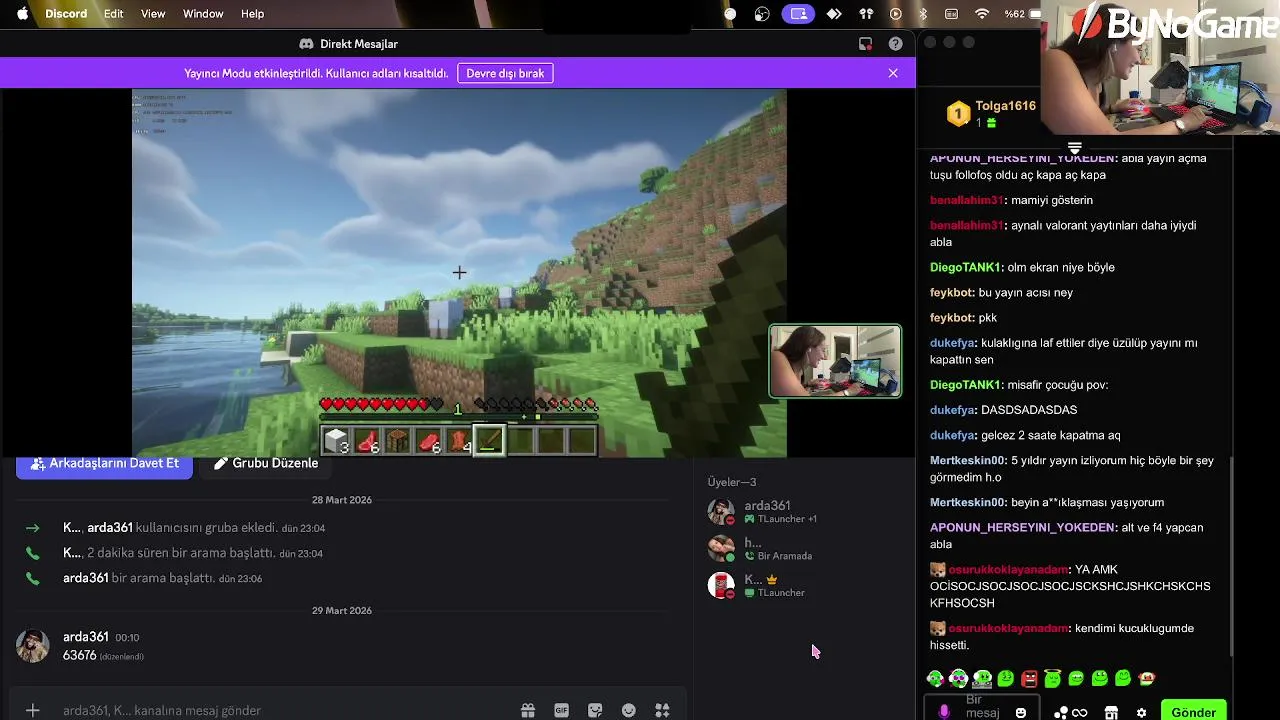Select the clown-hair emote at row end
The height and width of the screenshot is (720, 1280).
pos(1146,679)
